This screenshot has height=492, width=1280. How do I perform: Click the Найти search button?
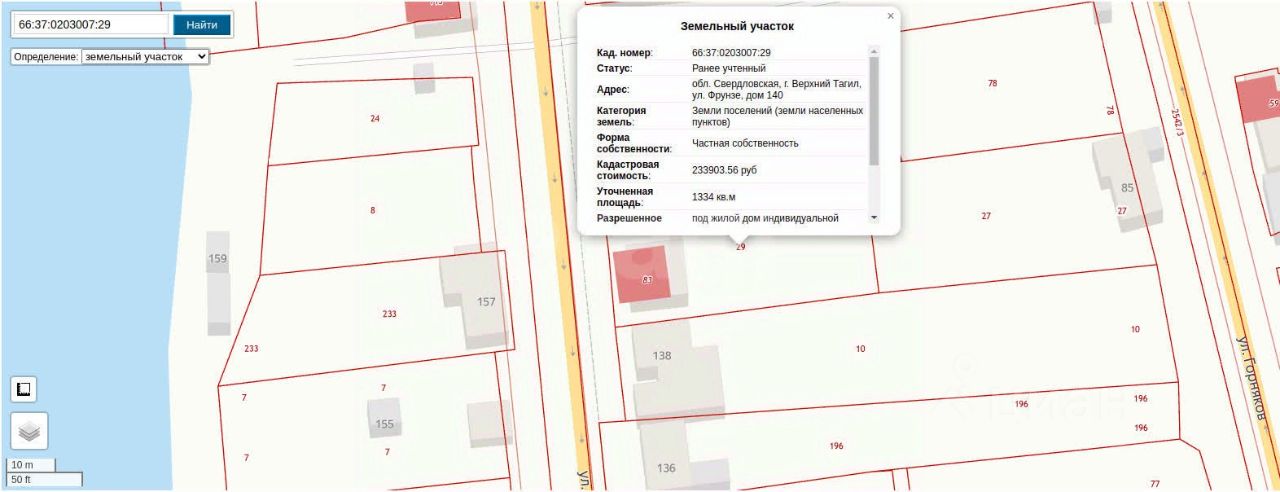pyautogui.click(x=202, y=24)
